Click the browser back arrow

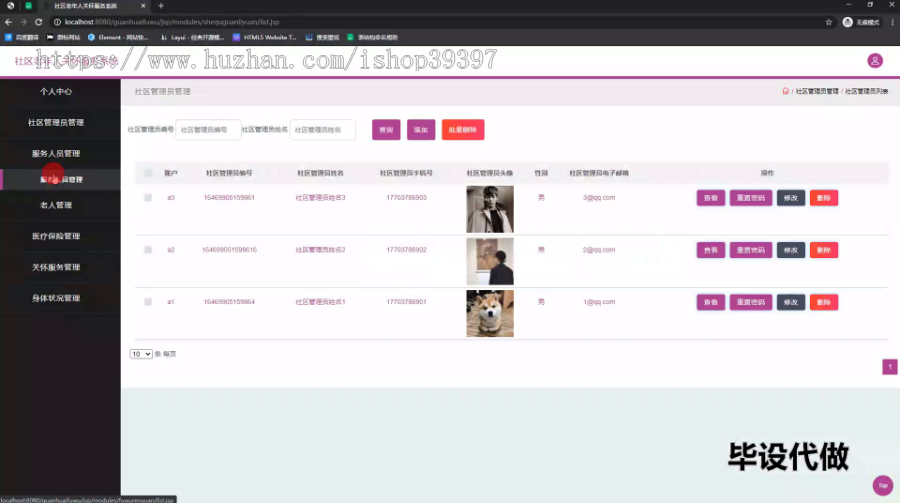click(x=8, y=22)
